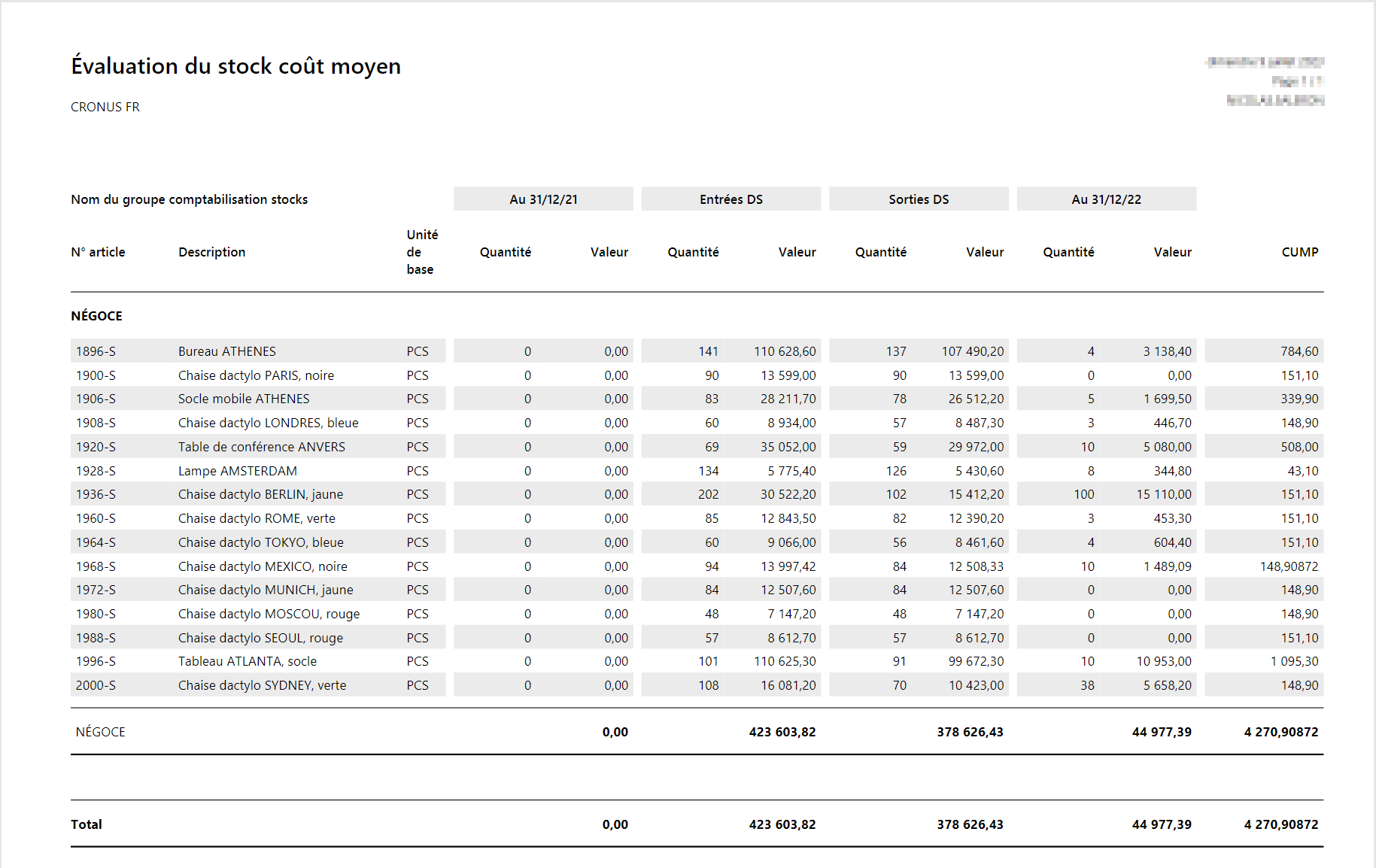Select 'Table de conférence ANVERS'
Image resolution: width=1376 pixels, height=868 pixels.
pyautogui.click(x=262, y=447)
